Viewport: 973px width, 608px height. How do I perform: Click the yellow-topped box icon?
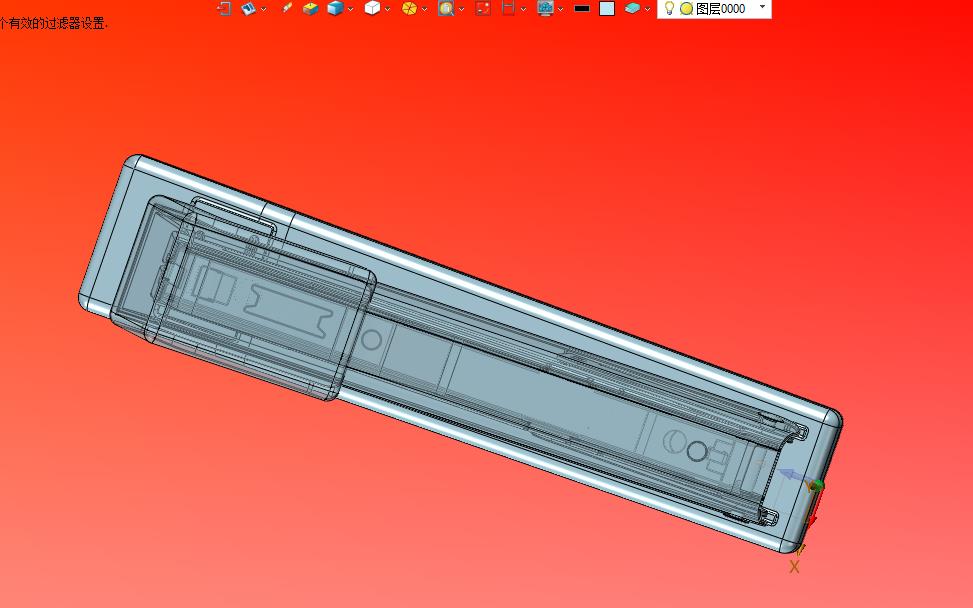pos(310,8)
